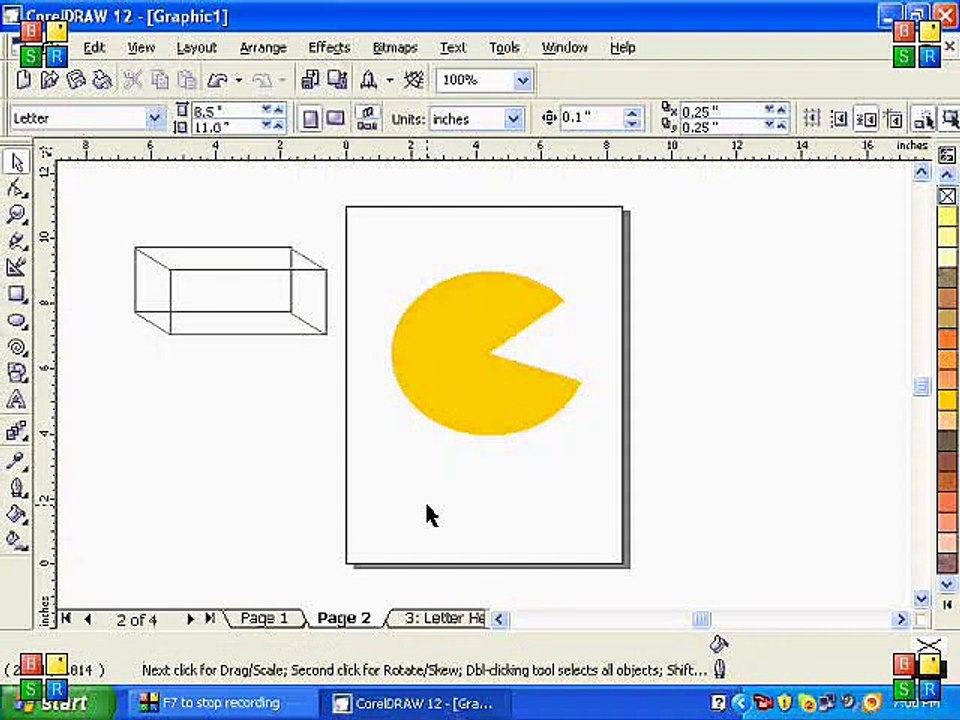Image resolution: width=960 pixels, height=720 pixels.
Task: Select the Spiral tool in toolbox
Action: coord(17,347)
